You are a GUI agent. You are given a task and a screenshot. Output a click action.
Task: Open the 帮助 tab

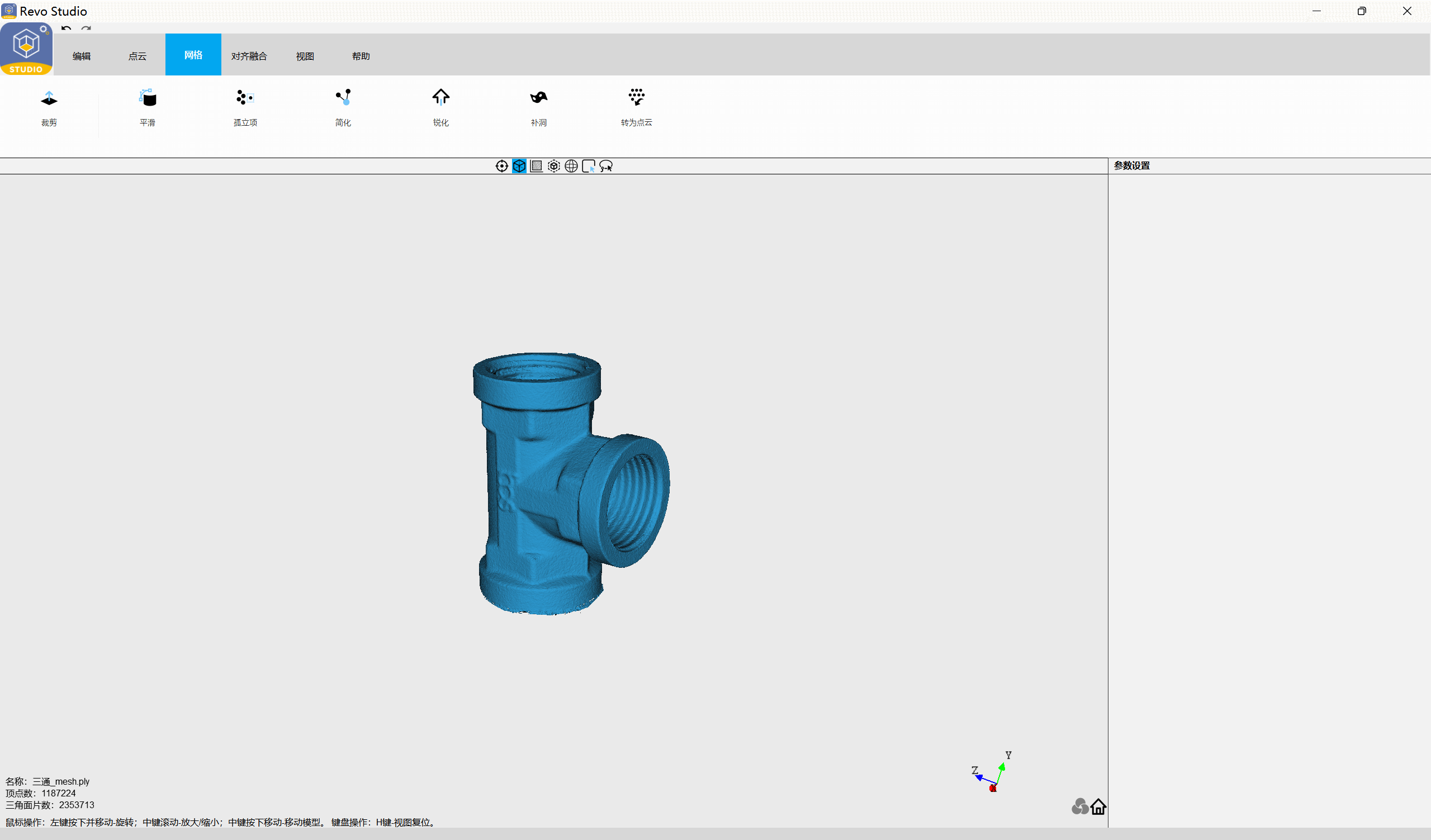point(361,56)
